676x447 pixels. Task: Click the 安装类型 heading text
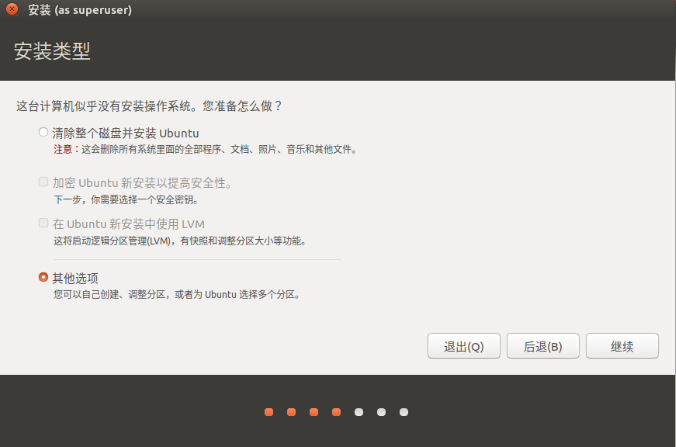tap(52, 51)
